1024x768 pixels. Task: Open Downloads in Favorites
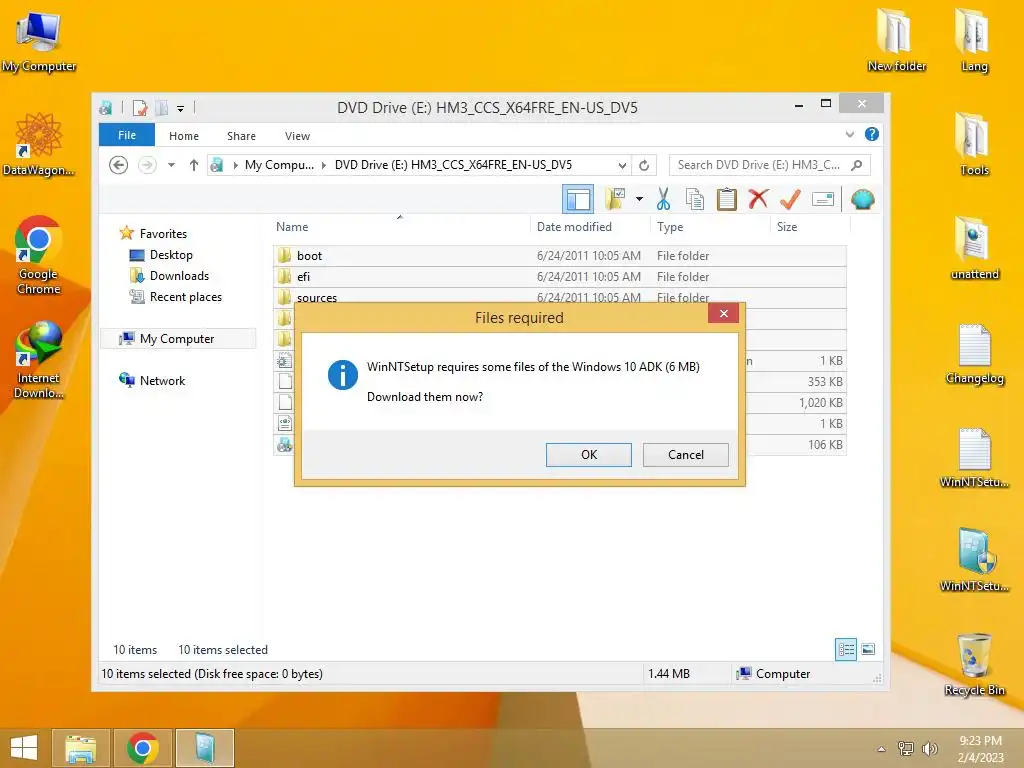pyautogui.click(x=179, y=276)
